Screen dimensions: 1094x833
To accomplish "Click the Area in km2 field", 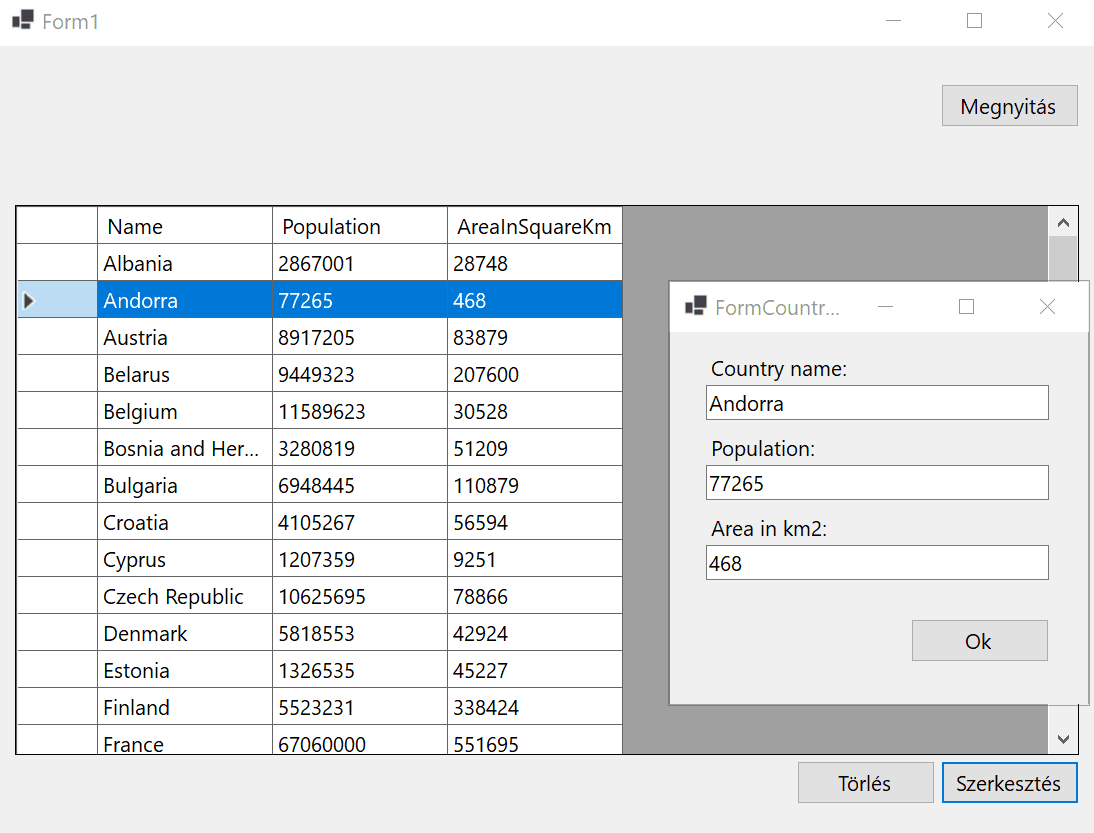I will pos(876,563).
